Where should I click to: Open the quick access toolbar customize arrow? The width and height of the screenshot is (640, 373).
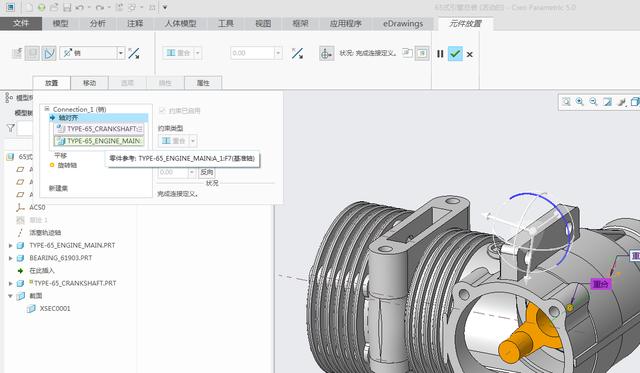pyautogui.click(x=165, y=7)
